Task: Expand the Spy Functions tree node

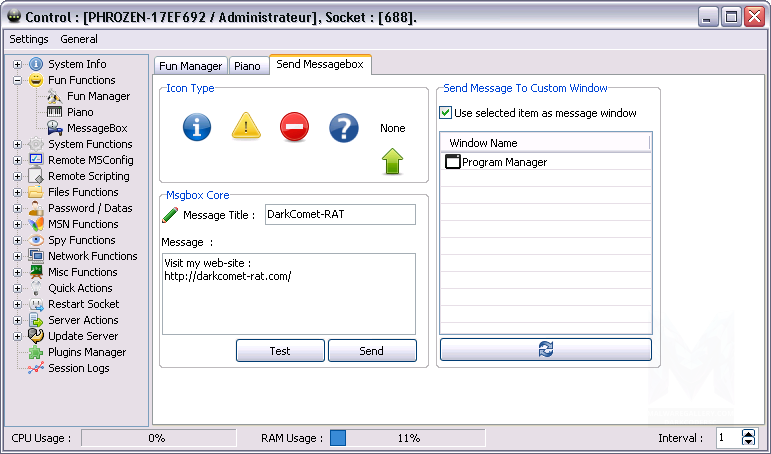Action: (x=17, y=240)
